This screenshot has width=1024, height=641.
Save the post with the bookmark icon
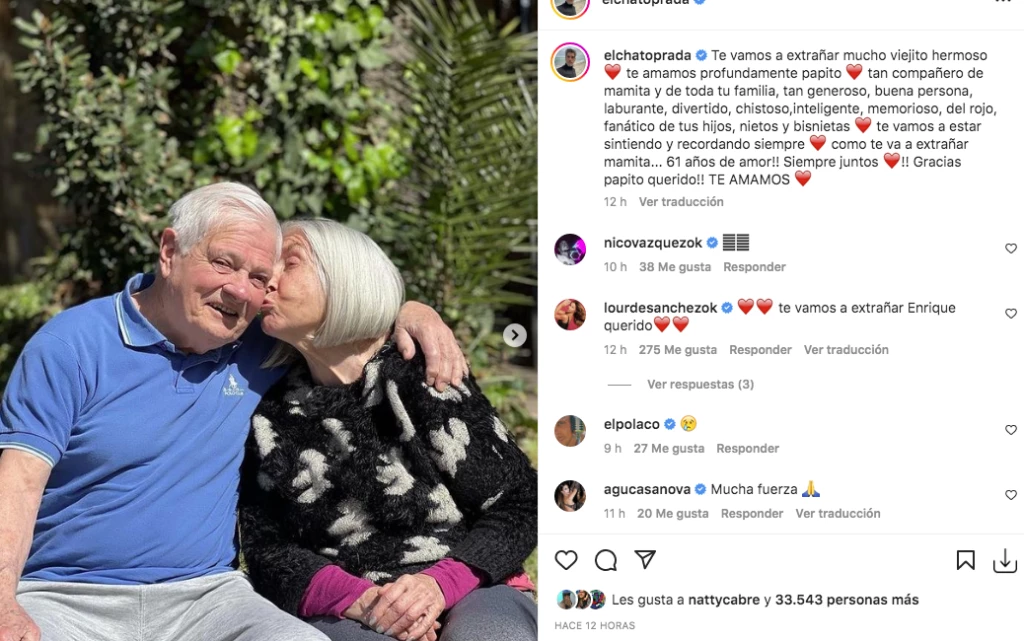pyautogui.click(x=965, y=560)
